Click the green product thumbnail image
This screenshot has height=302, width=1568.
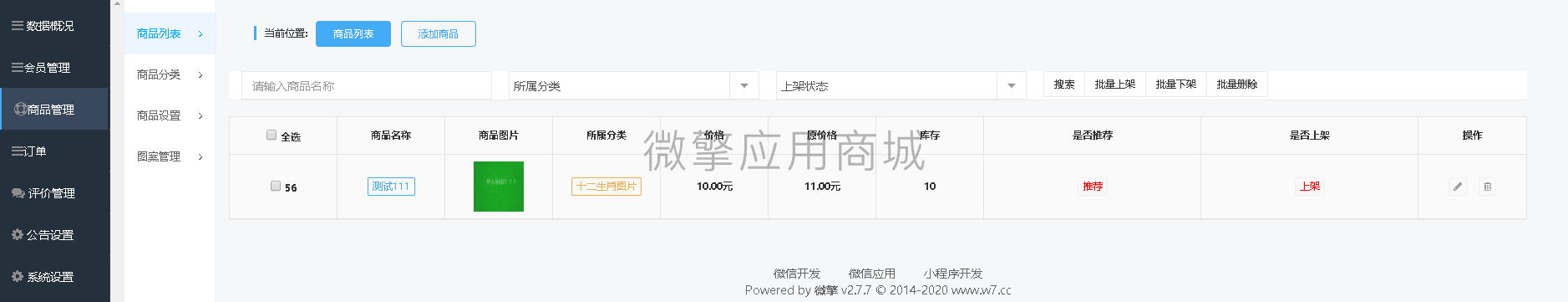pos(499,187)
